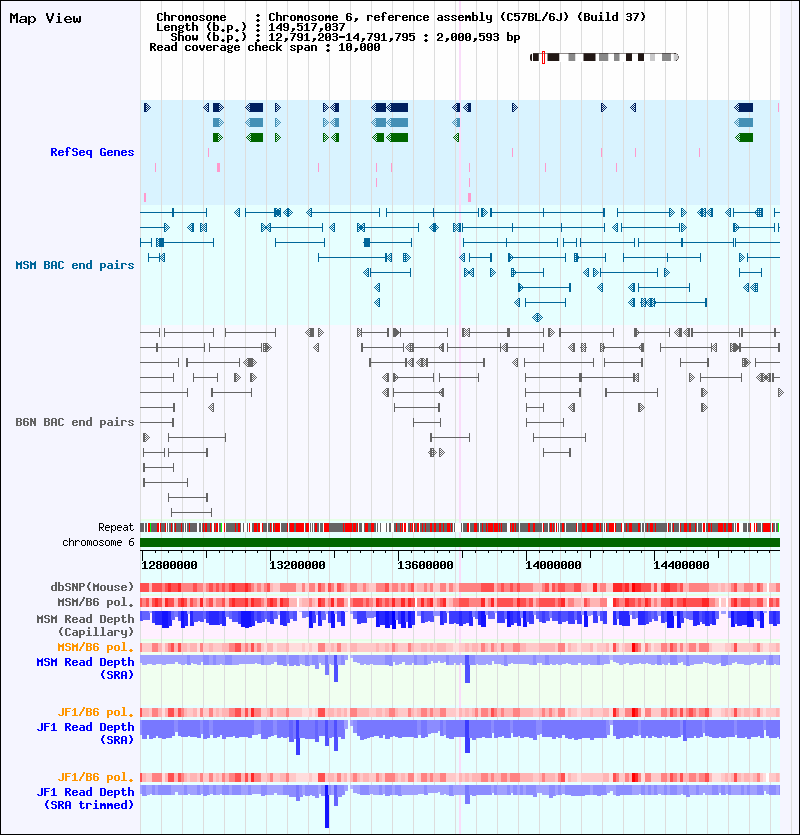Click the chromosome 6 ideogram thumbnail
The width and height of the screenshot is (800, 835).
click(605, 58)
